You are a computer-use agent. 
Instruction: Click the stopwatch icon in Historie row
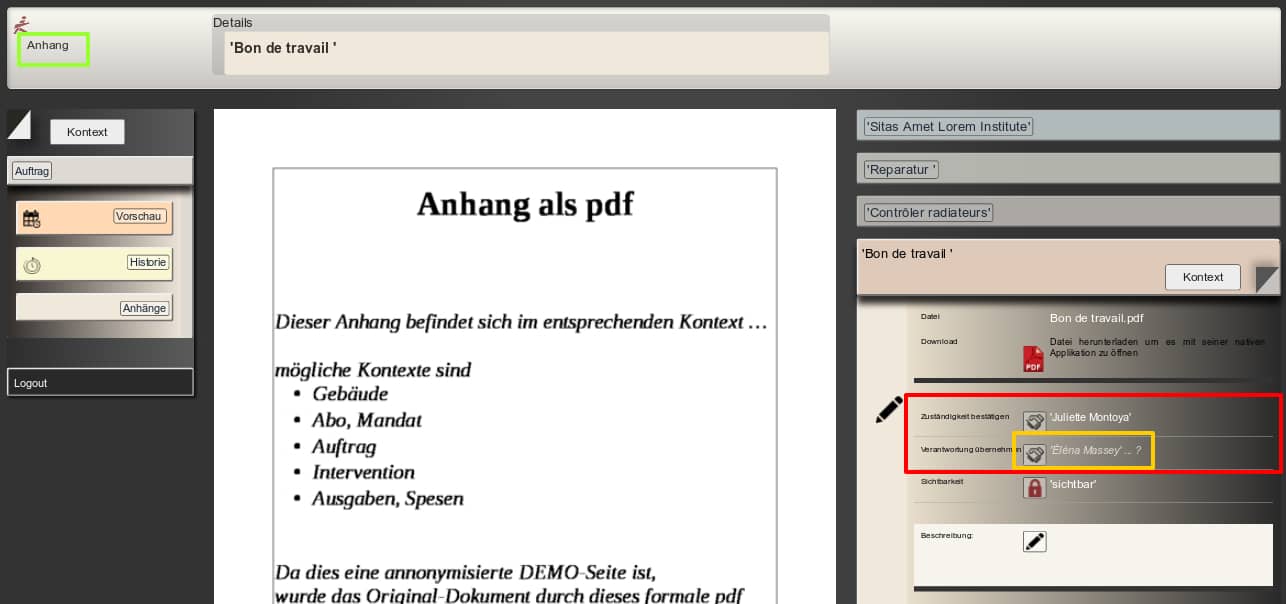(x=32, y=265)
